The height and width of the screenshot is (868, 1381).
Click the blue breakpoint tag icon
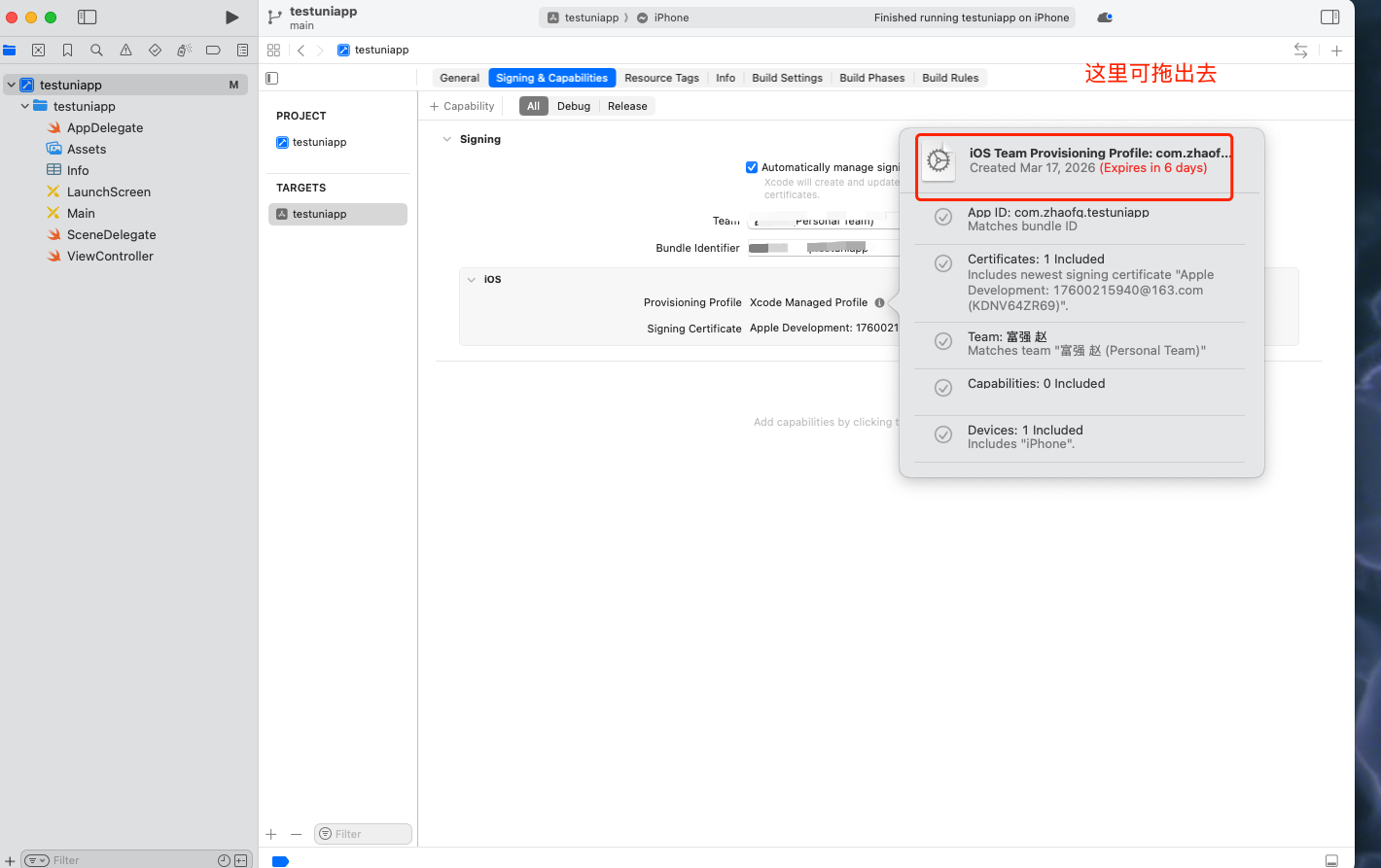pos(280,861)
